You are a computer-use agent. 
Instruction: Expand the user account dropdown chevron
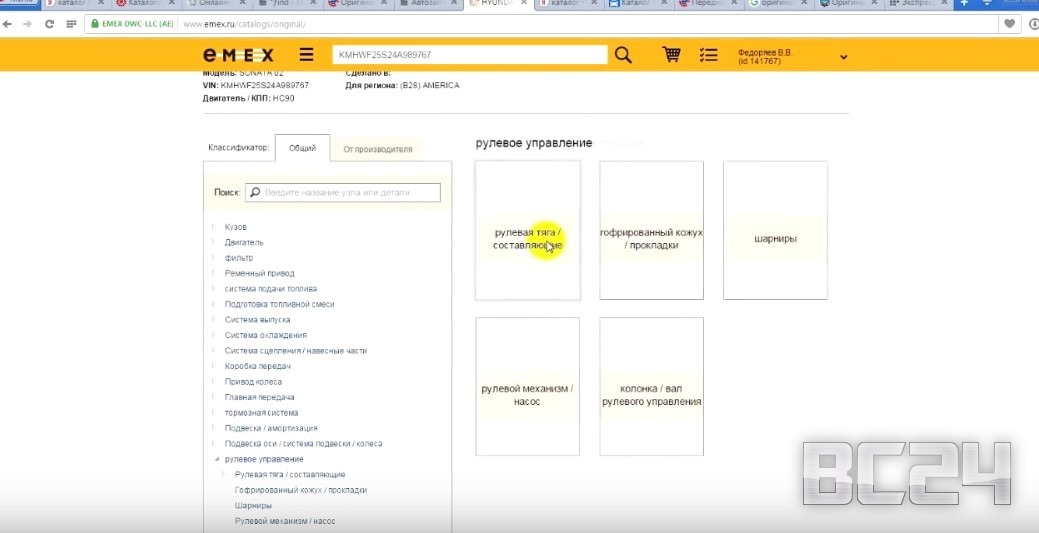tap(843, 57)
